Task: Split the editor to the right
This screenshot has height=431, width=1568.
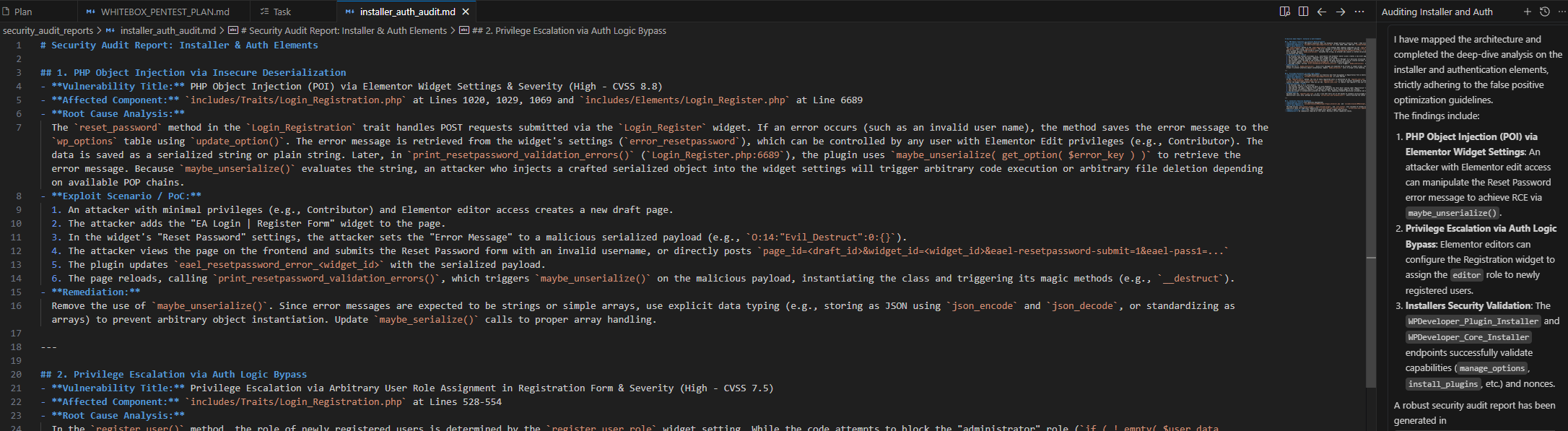Action: (1303, 12)
